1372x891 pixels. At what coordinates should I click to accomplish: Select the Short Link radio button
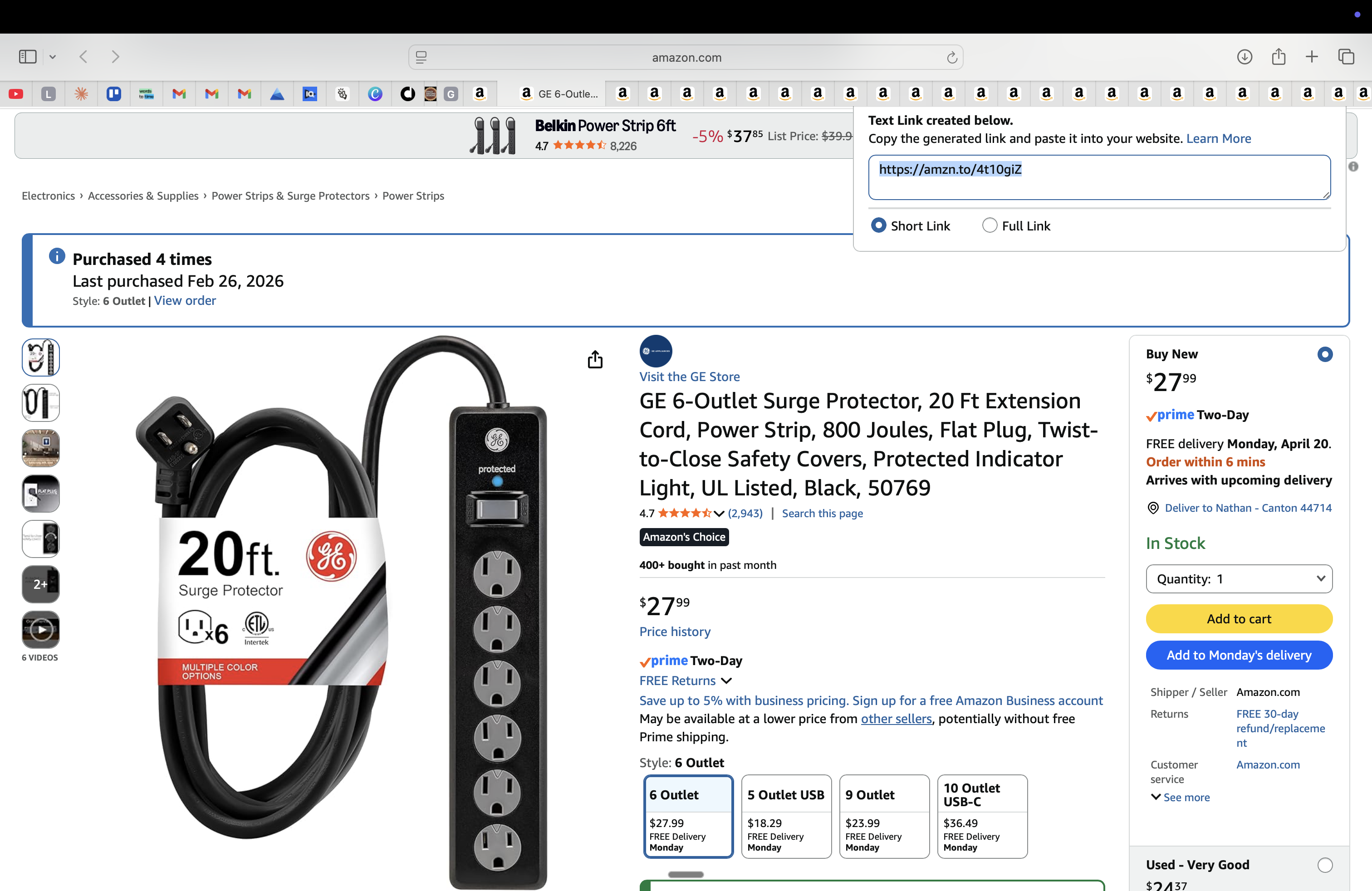[878, 225]
